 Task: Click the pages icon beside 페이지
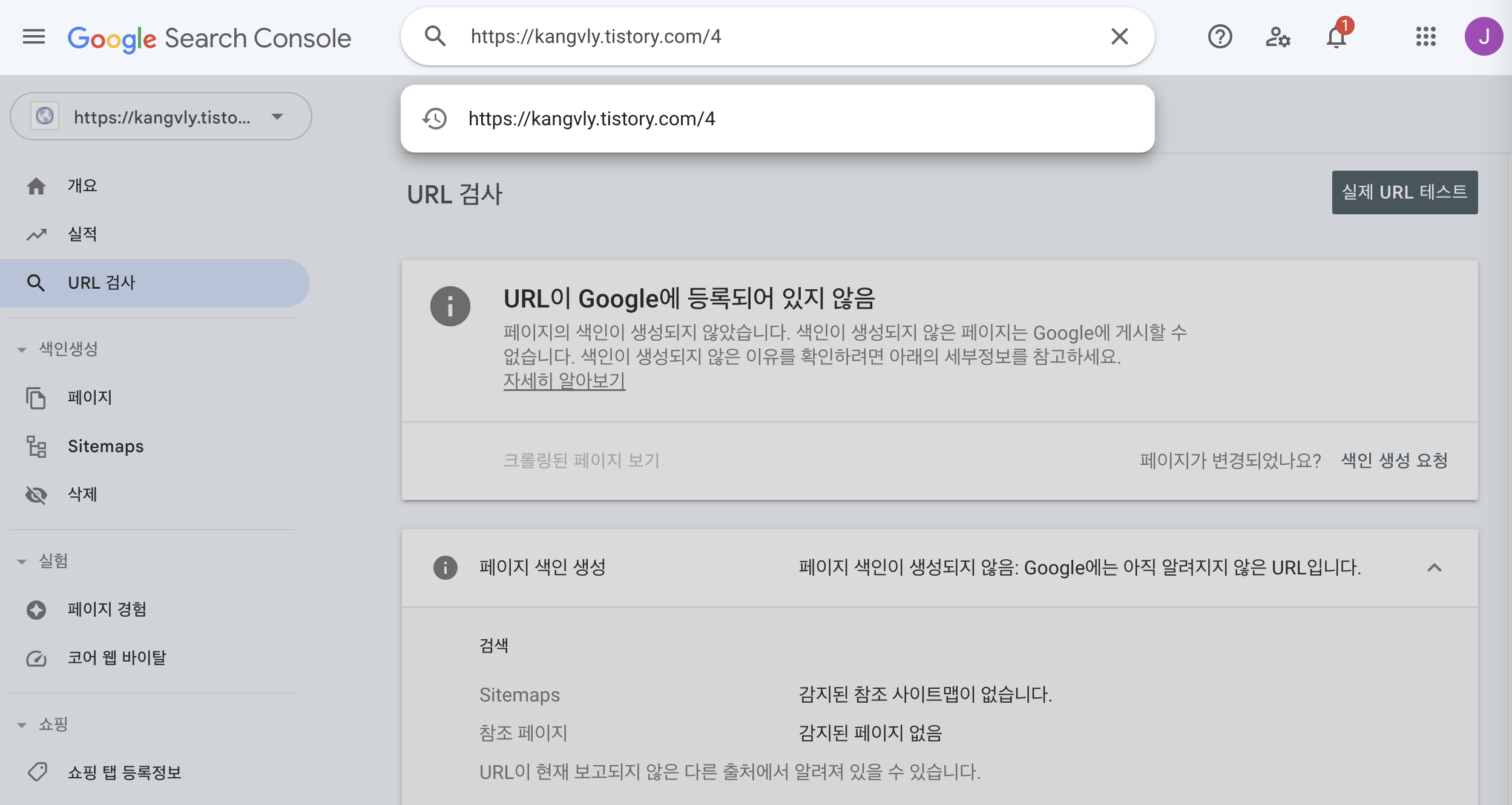tap(36, 398)
